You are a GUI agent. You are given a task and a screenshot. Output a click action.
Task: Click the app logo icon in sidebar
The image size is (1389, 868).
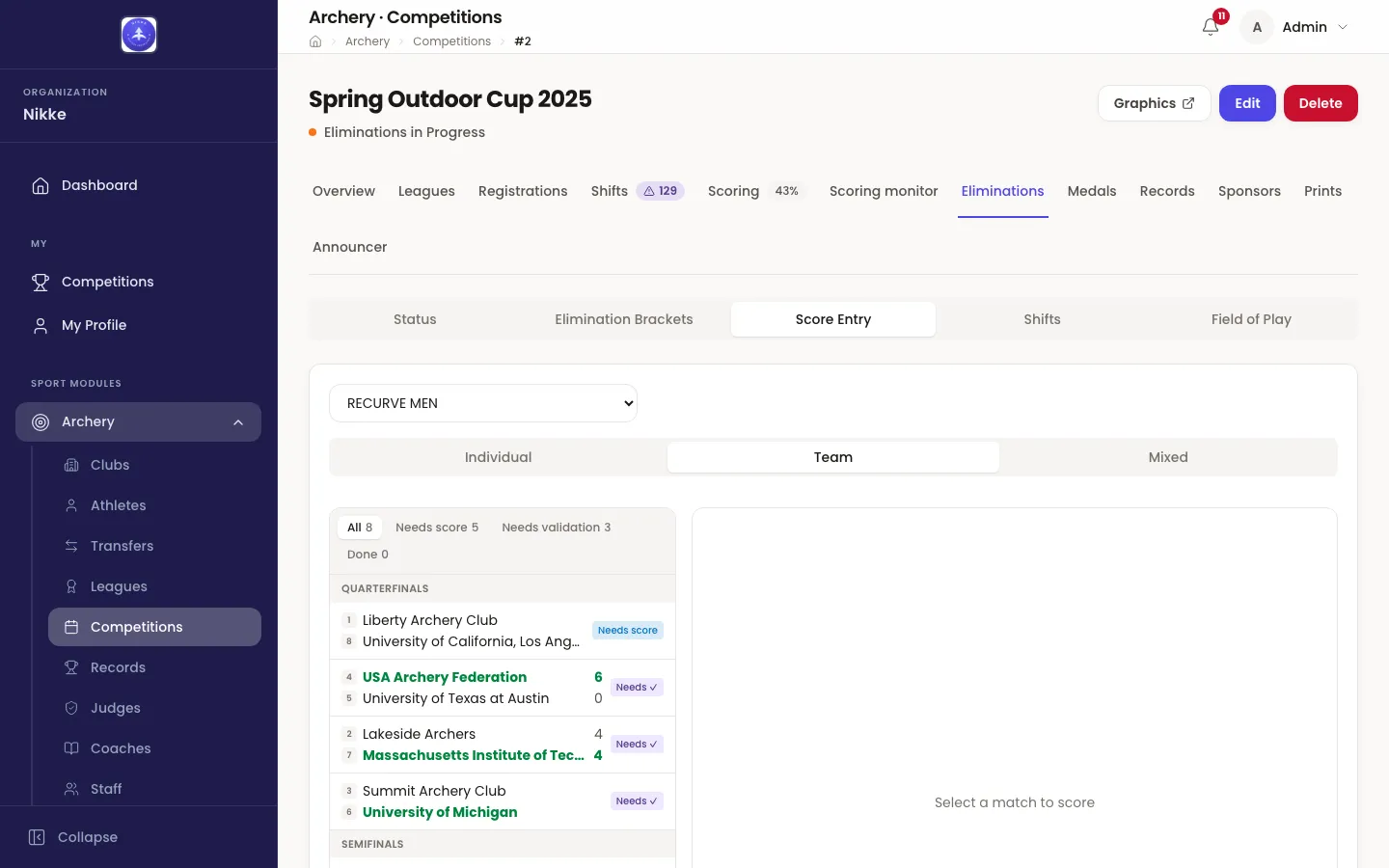139,35
